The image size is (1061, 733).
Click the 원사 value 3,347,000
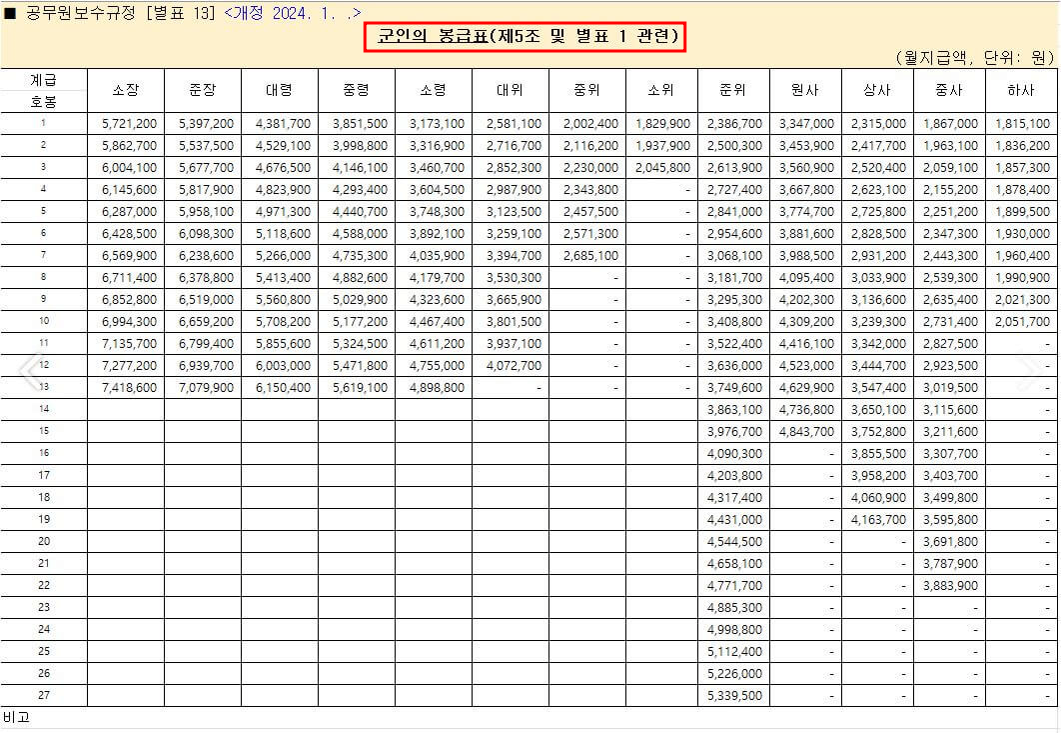point(807,124)
